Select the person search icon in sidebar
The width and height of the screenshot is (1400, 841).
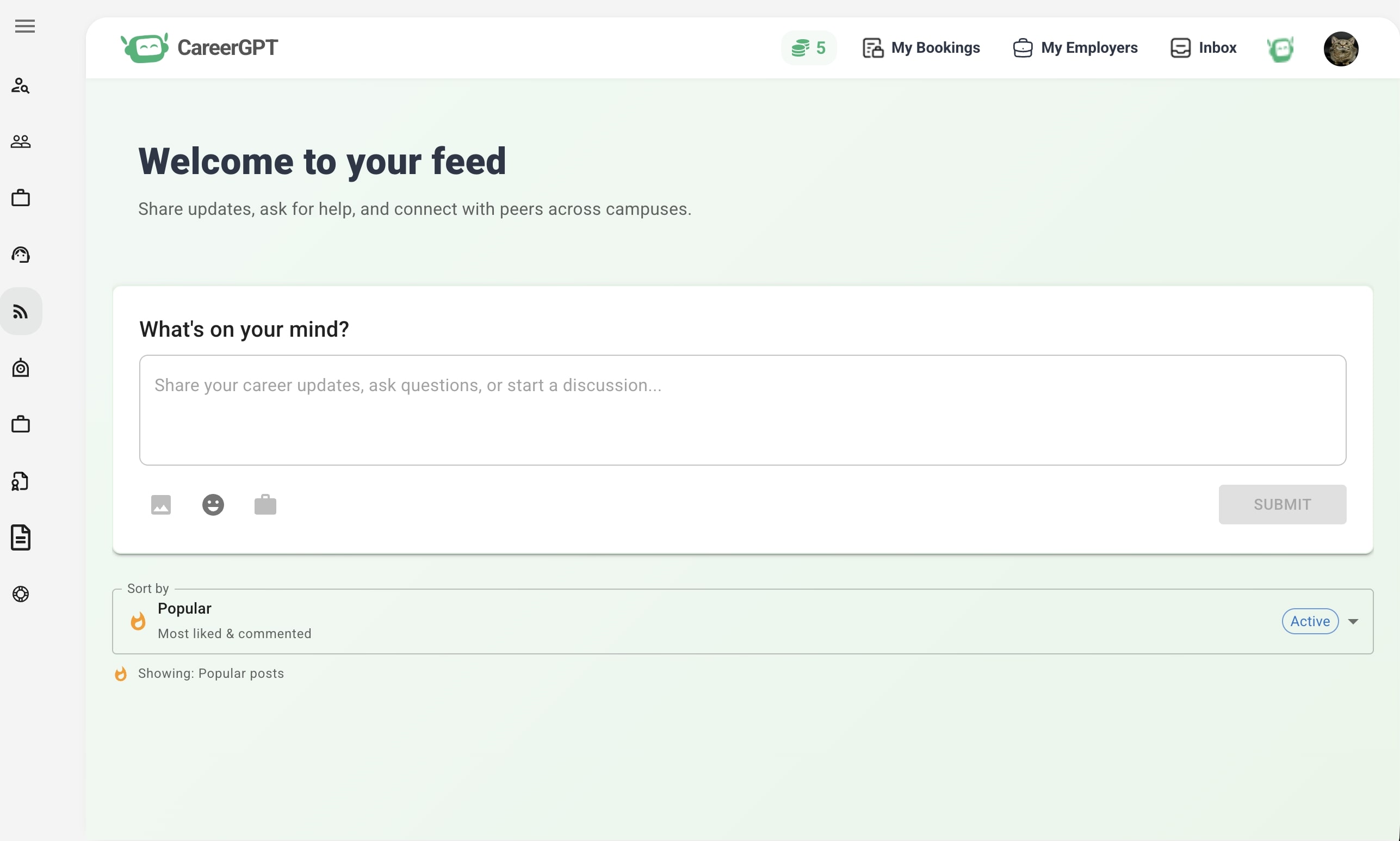coord(21,85)
